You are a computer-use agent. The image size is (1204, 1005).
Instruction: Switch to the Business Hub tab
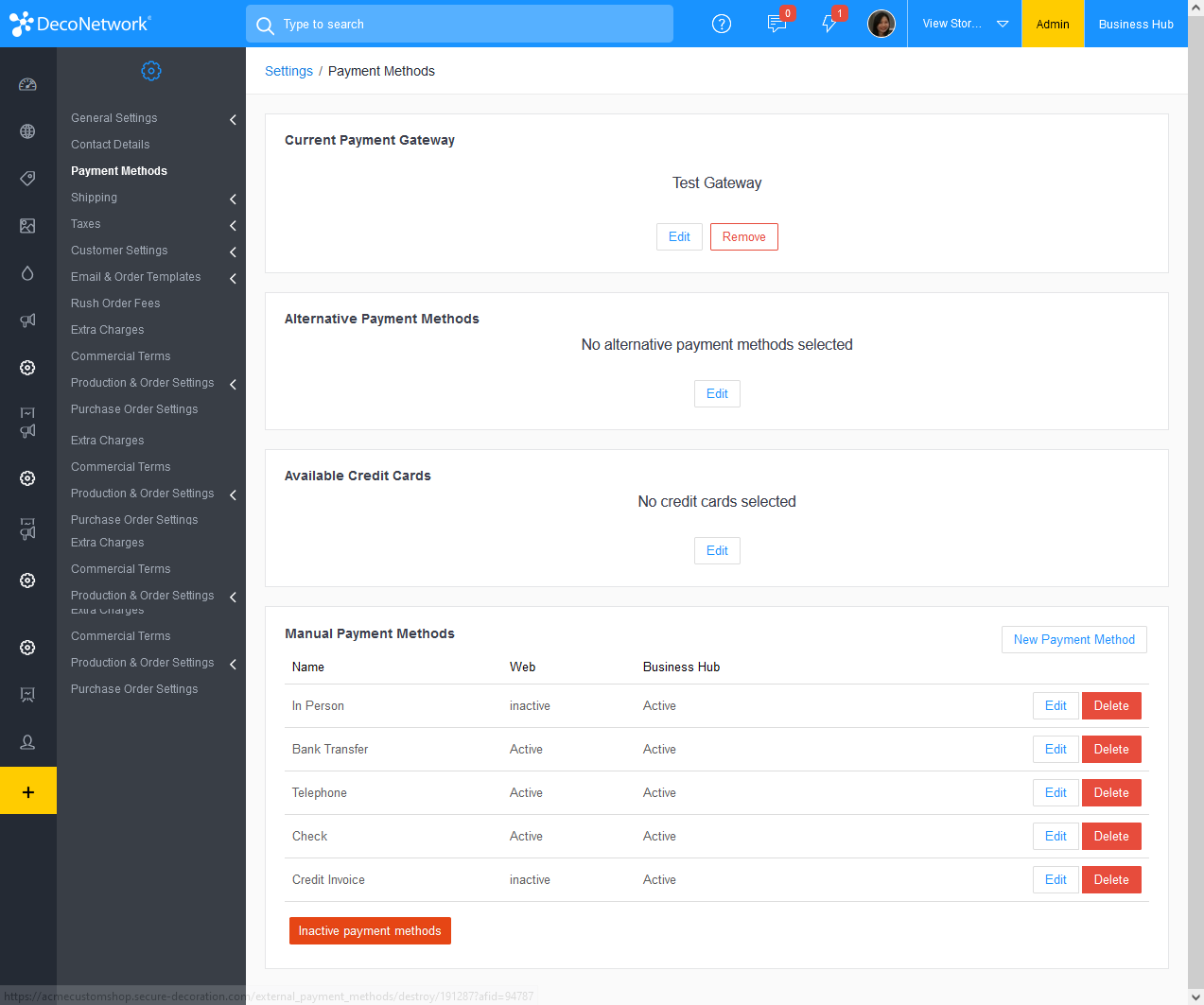click(1135, 24)
